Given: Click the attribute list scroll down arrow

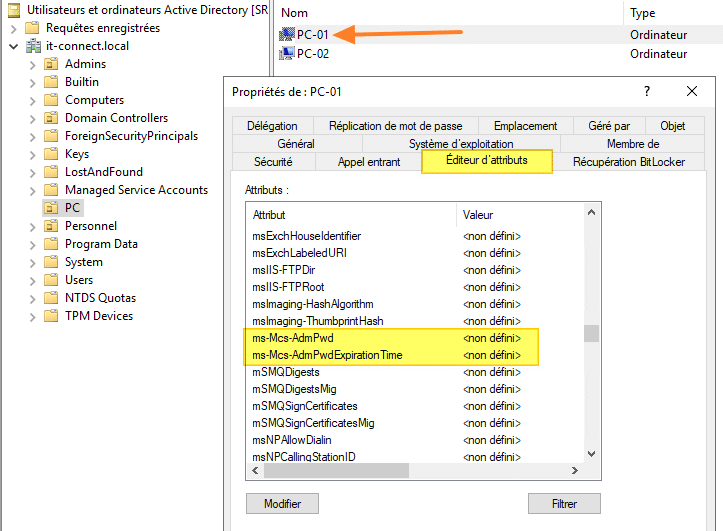Looking at the screenshot, I should pyautogui.click(x=592, y=454).
